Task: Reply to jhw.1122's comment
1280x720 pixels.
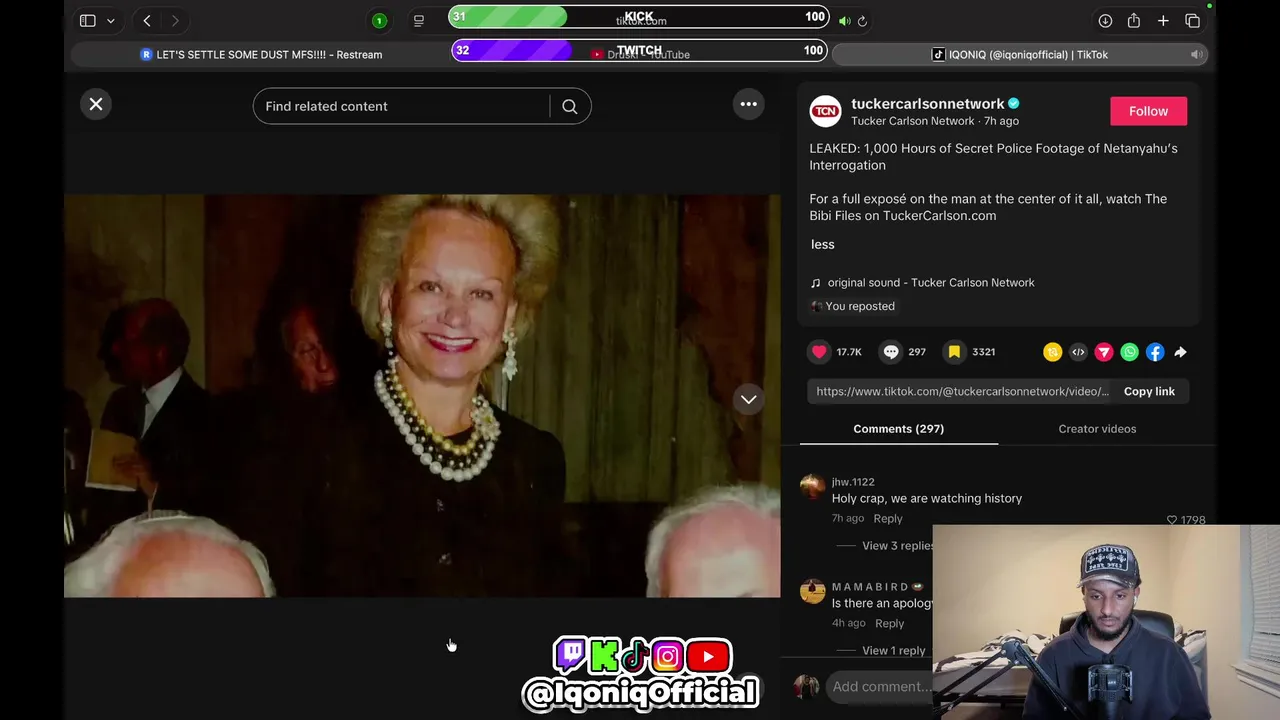Action: (887, 519)
